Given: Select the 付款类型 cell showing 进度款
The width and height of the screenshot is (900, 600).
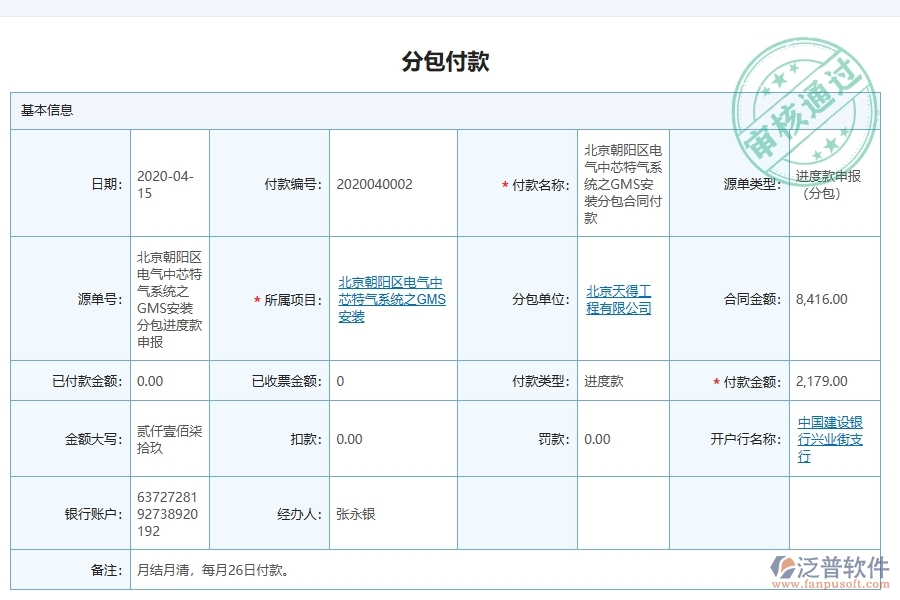Looking at the screenshot, I should [600, 380].
